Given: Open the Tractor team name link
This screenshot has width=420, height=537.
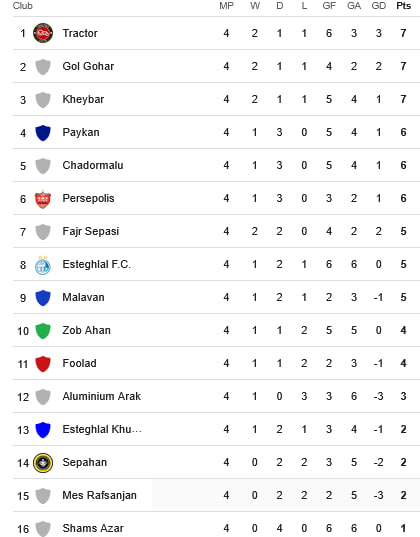Looking at the screenshot, I should point(80,33).
